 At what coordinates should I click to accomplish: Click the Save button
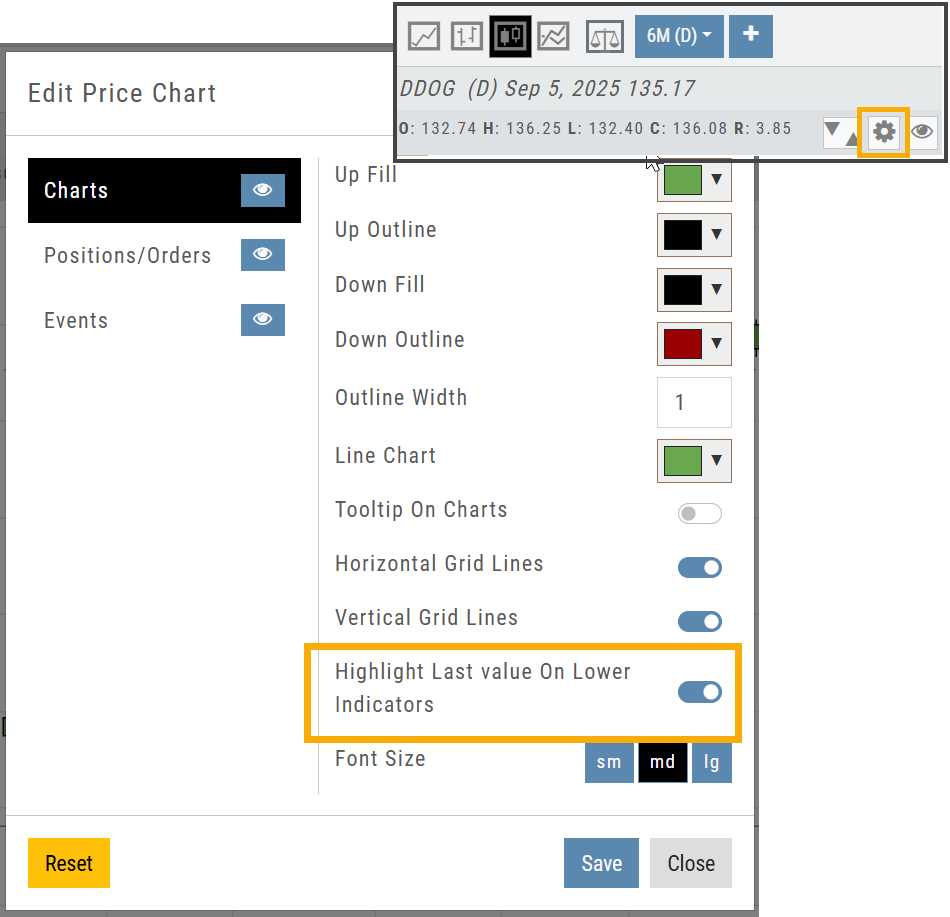601,863
